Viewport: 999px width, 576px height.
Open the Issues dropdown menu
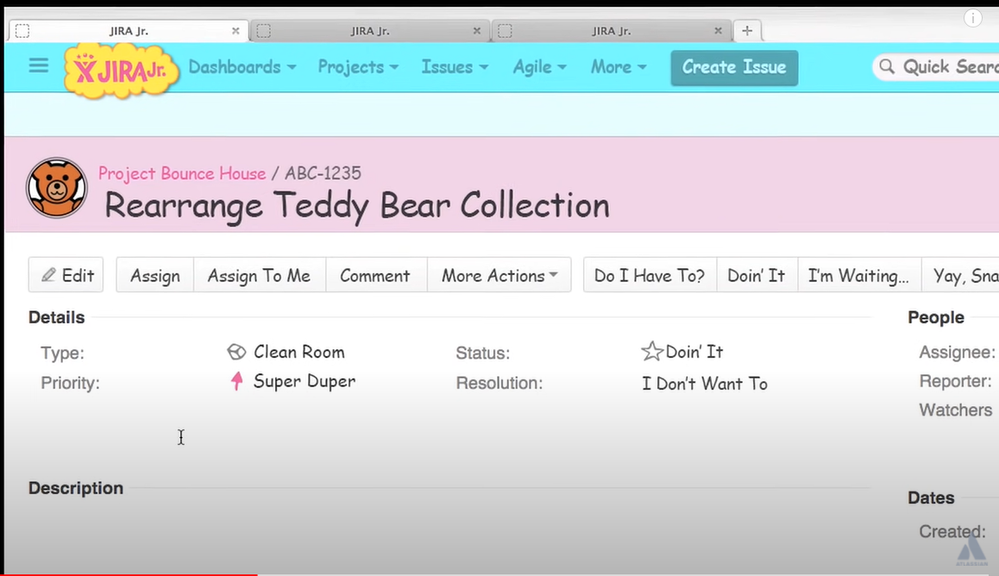pos(454,67)
